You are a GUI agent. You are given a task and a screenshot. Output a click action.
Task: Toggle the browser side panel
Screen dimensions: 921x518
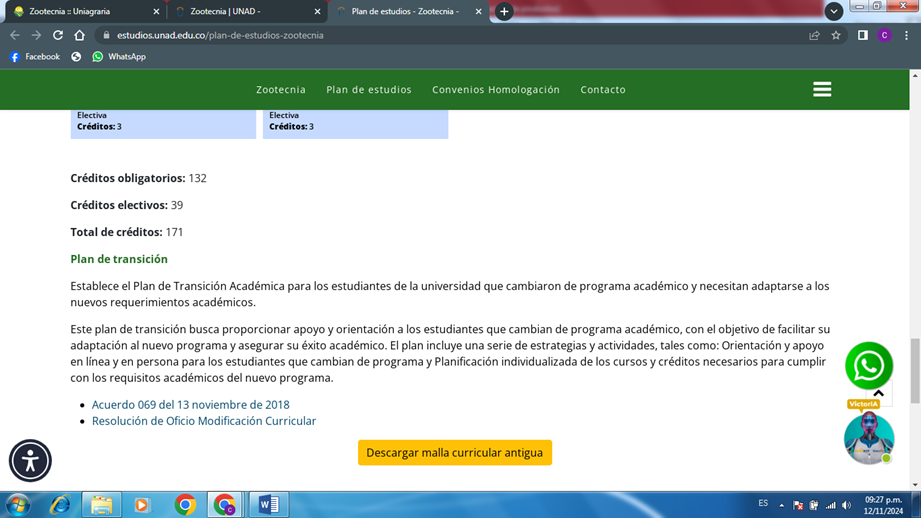(x=862, y=35)
